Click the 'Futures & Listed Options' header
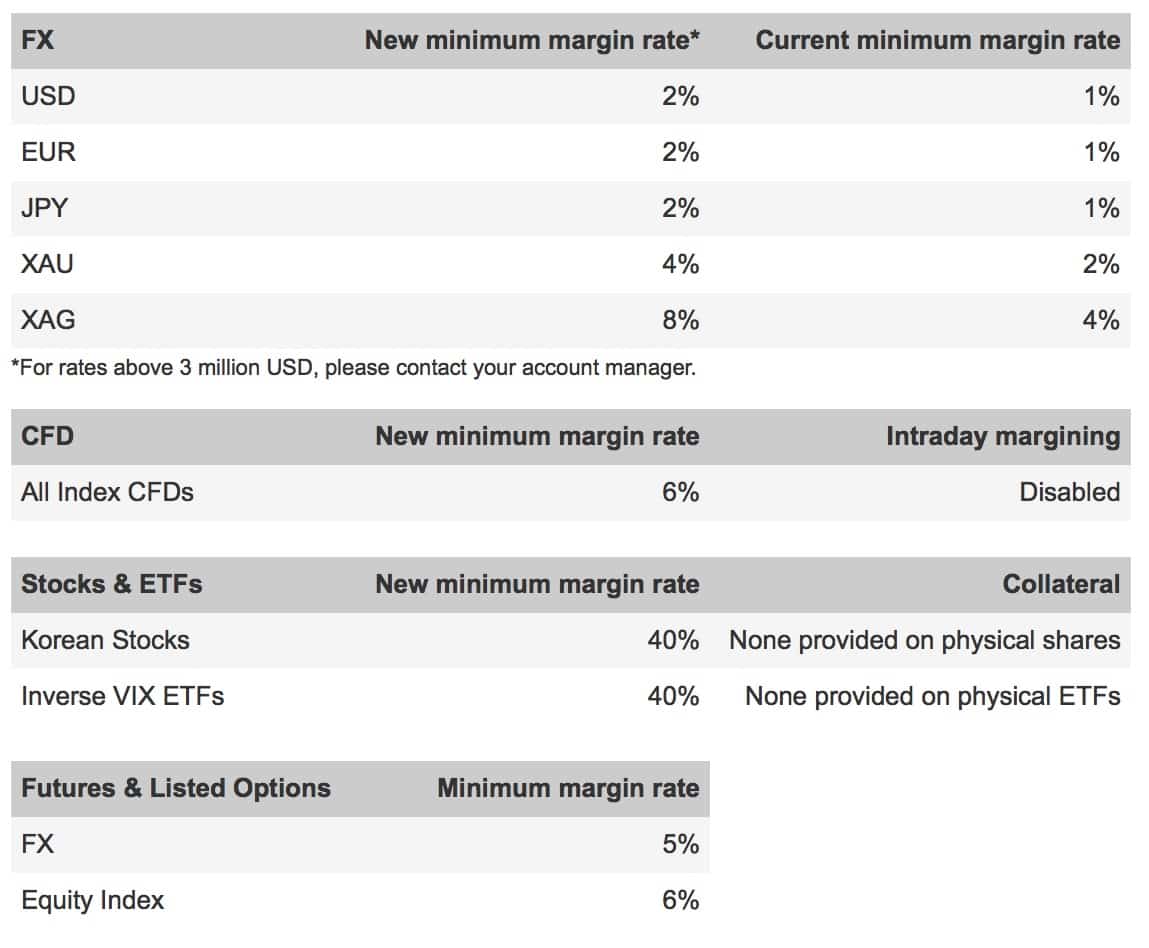The image size is (1149, 948). coord(176,789)
